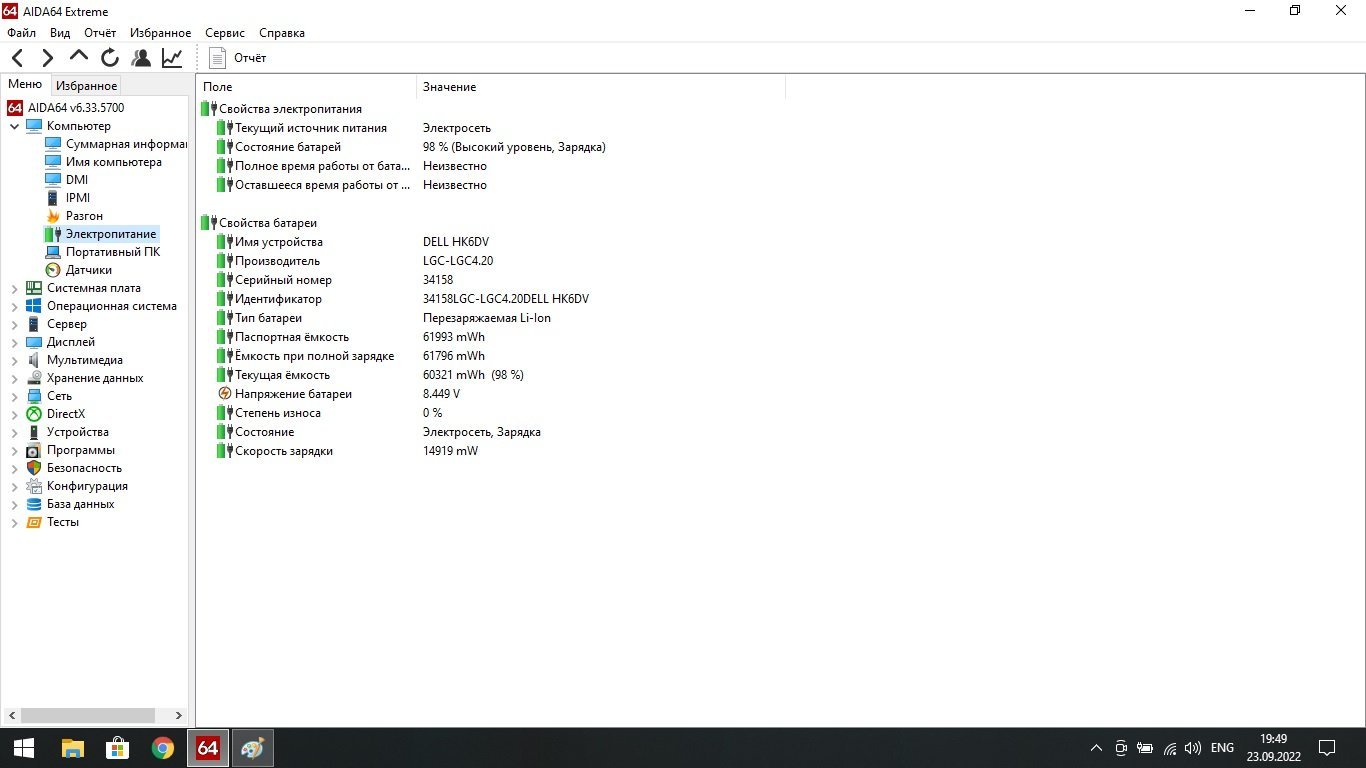The image size is (1366, 768).
Task: Open the Отчёт menu in menu bar
Action: (100, 33)
